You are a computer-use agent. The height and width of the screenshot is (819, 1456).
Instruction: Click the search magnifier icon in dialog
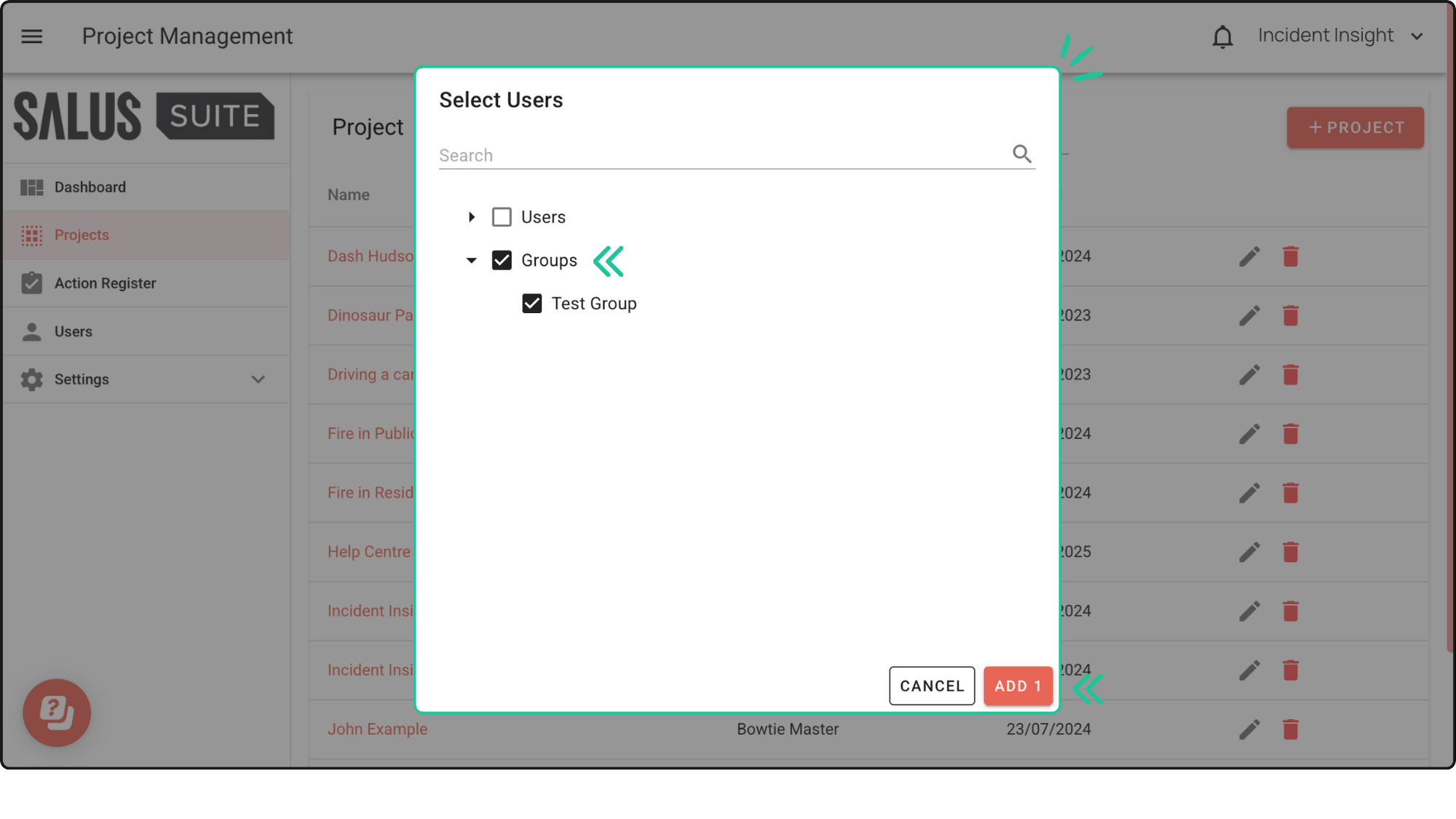point(1022,154)
